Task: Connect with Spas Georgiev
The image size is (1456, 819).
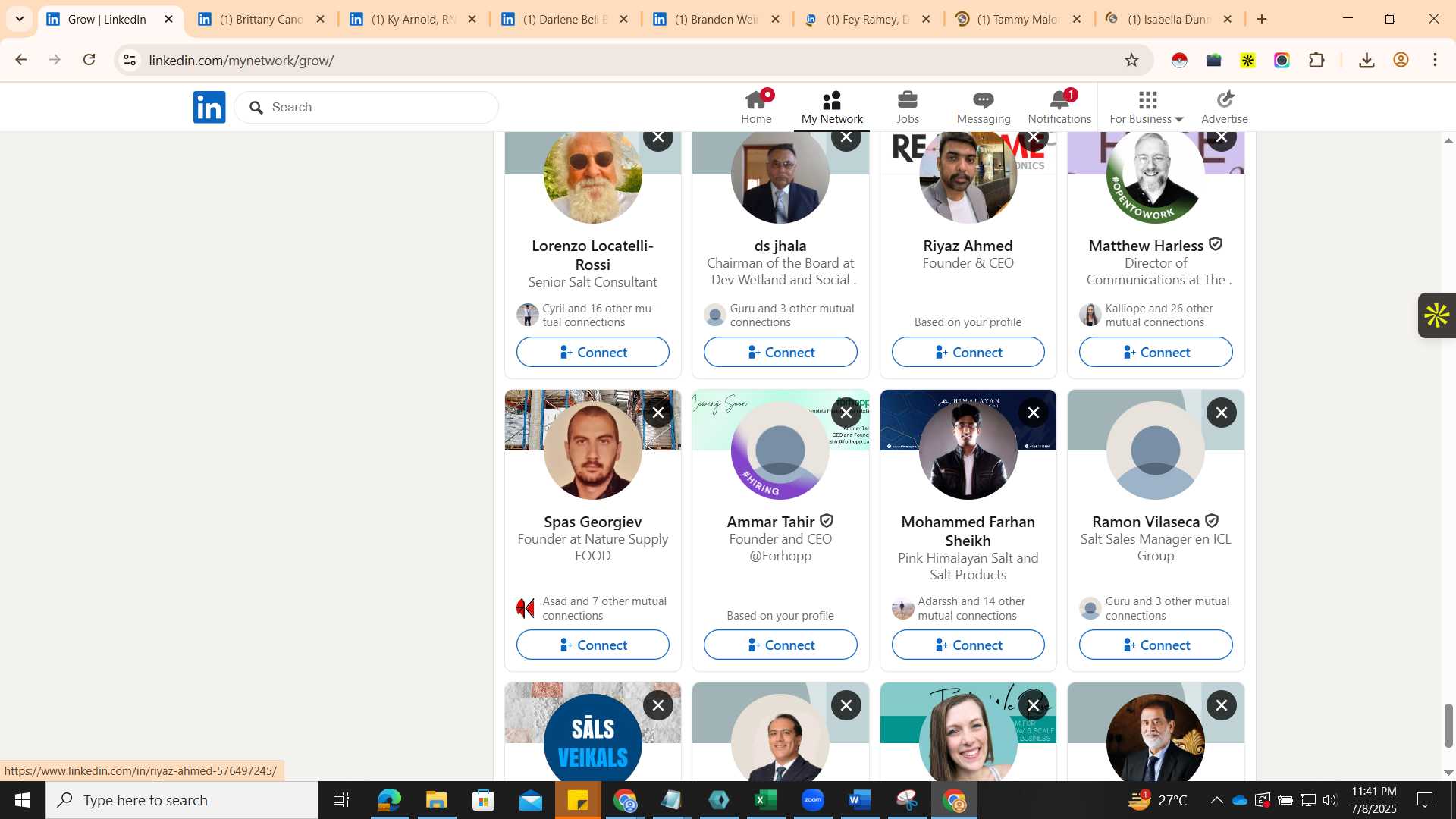Action: coord(593,645)
